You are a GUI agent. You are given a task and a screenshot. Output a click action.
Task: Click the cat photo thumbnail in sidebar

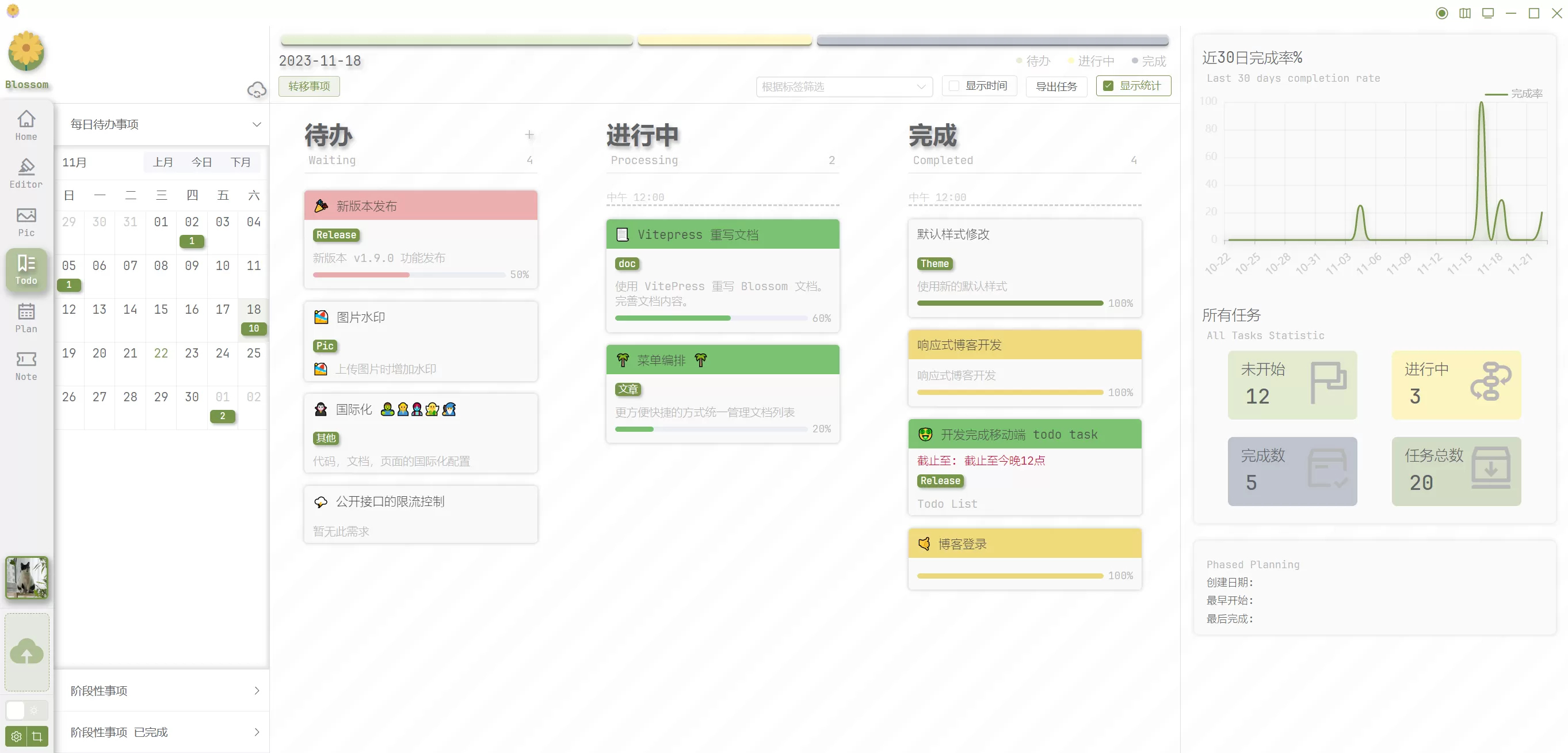[x=26, y=577]
